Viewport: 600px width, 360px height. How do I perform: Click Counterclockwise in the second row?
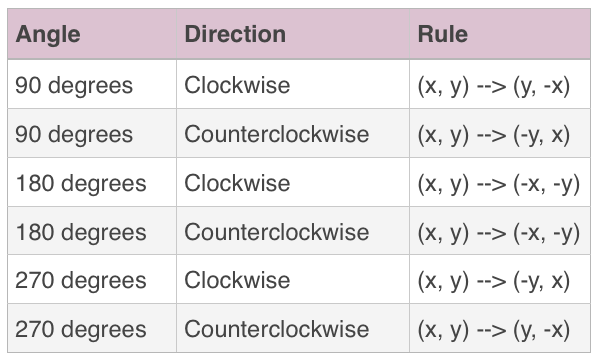pos(277,134)
